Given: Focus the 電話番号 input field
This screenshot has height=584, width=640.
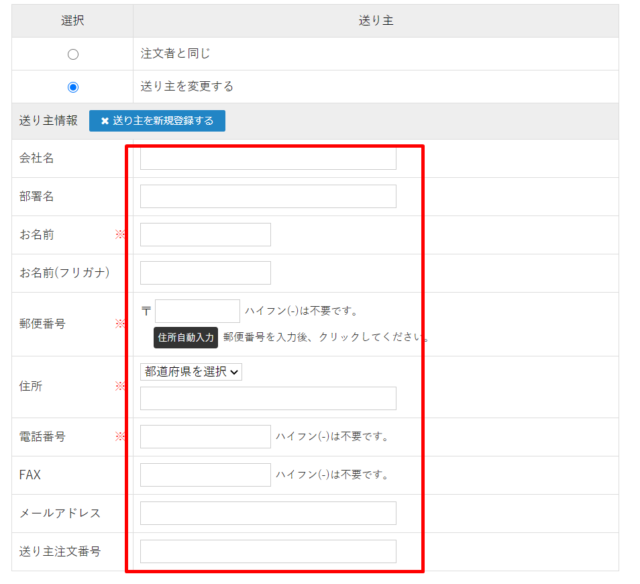Looking at the screenshot, I should pyautogui.click(x=205, y=437).
